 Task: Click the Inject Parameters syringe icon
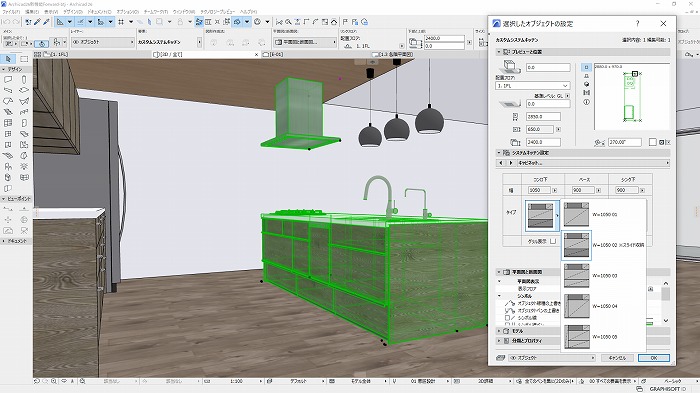(x=46, y=22)
